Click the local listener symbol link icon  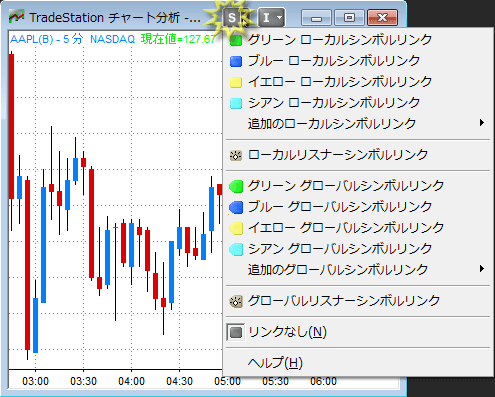[x=236, y=155]
